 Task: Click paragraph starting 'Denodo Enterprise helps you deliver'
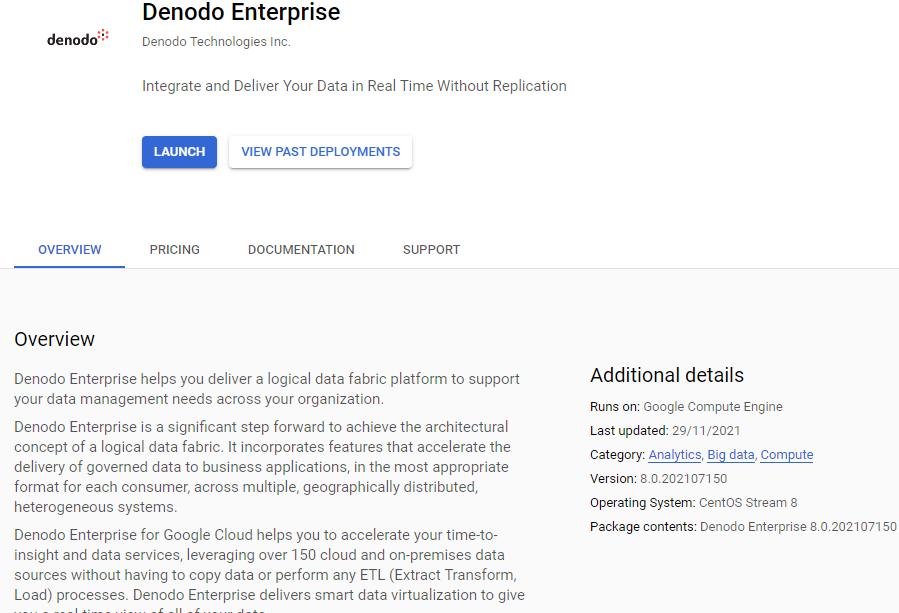(x=267, y=389)
